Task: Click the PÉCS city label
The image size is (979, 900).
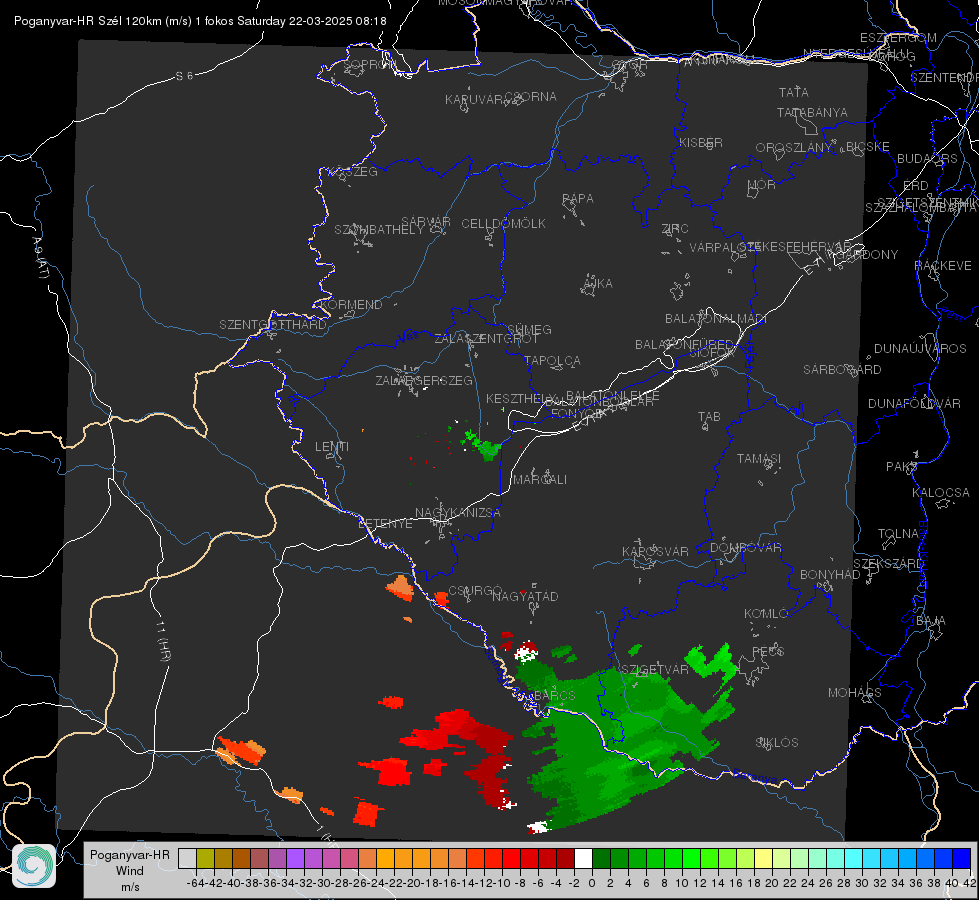Action: click(768, 651)
